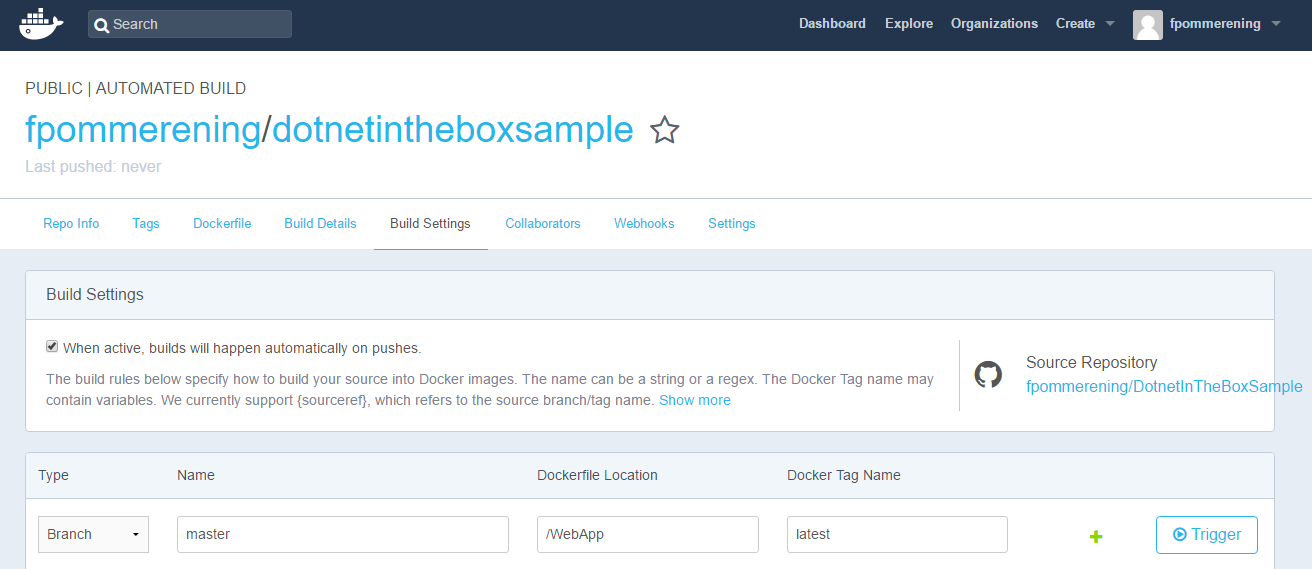
Task: Click the user avatar image
Action: tap(1147, 25)
